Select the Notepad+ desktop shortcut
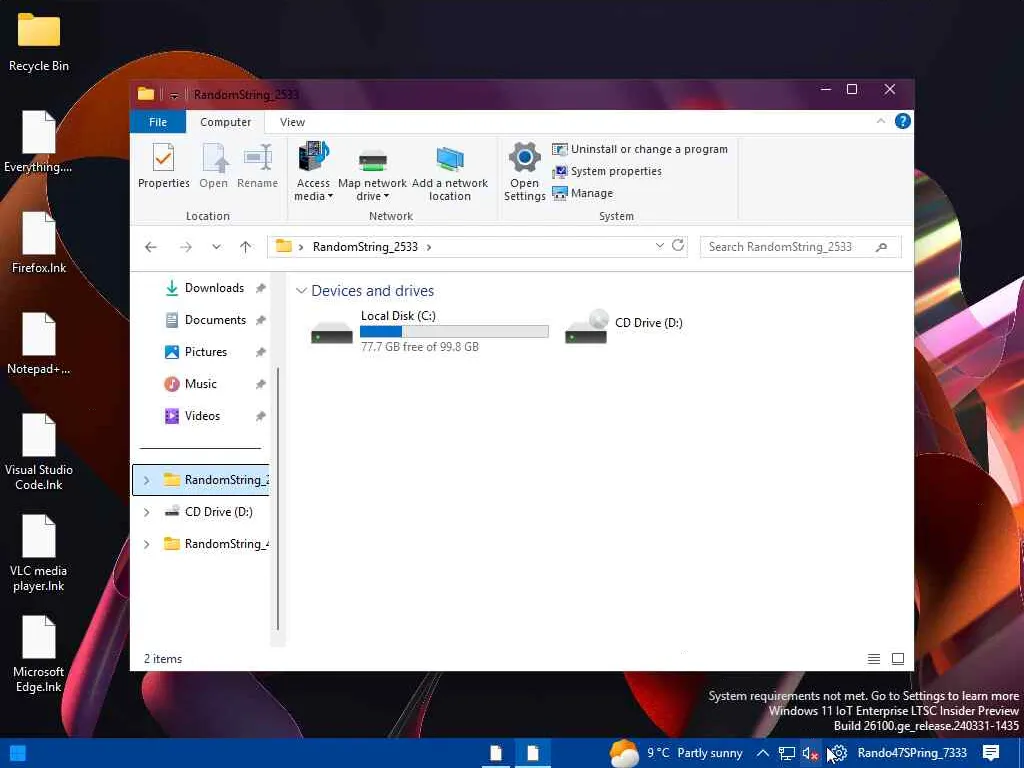The image size is (1024, 768). tap(39, 344)
